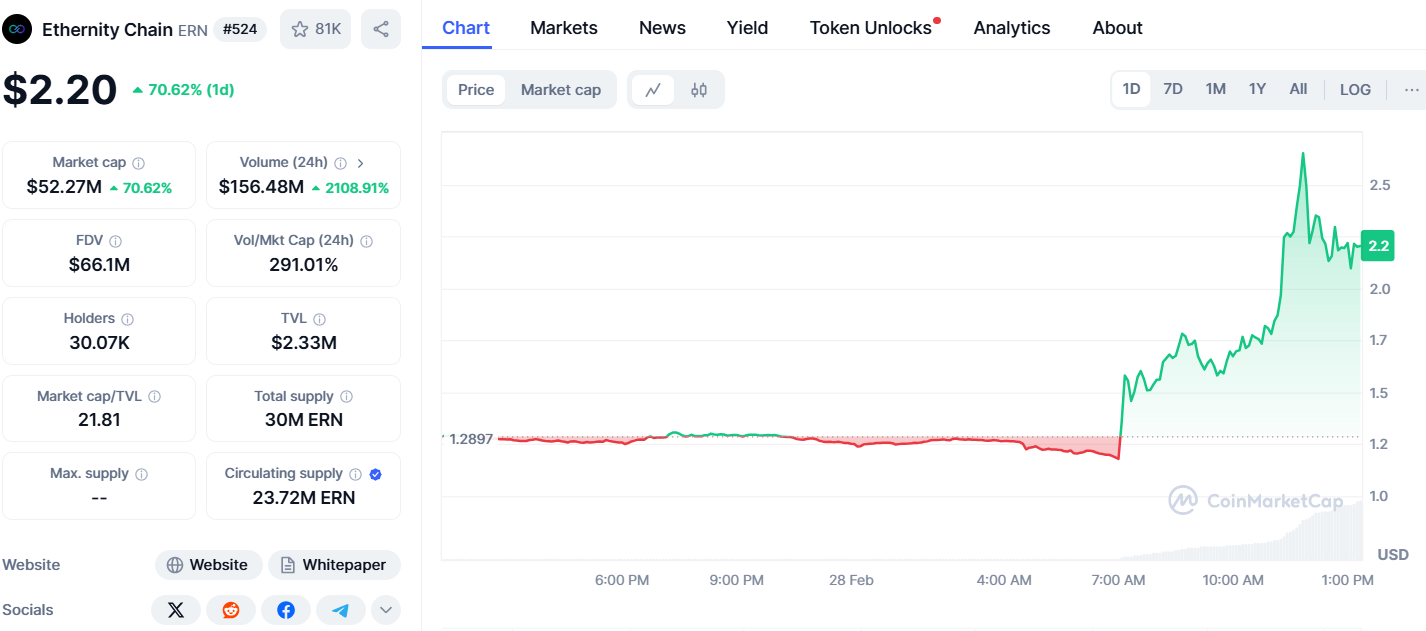Add ERN to watchlist via star
The image size is (1426, 631).
[315, 29]
